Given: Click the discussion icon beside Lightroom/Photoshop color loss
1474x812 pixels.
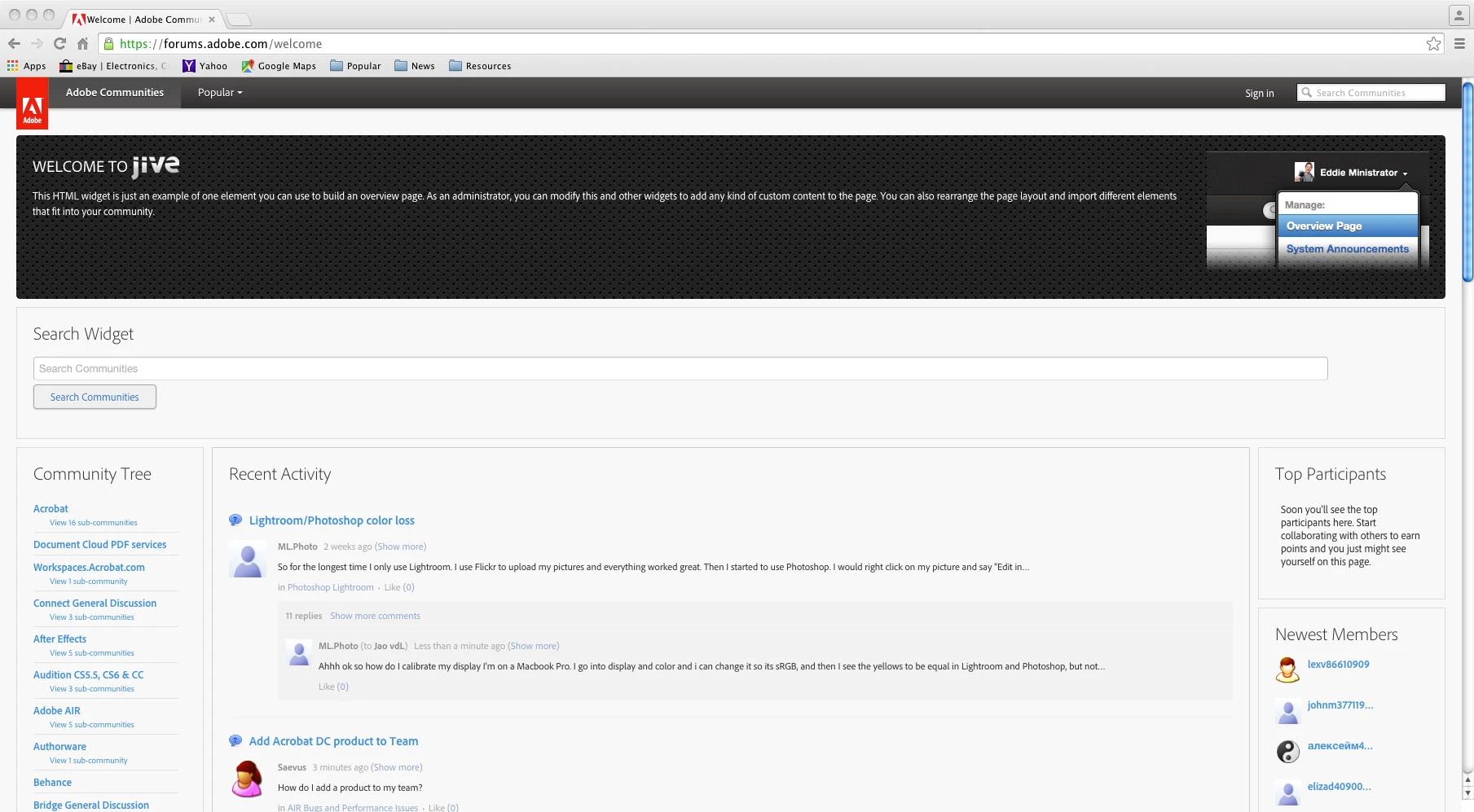Looking at the screenshot, I should point(235,520).
